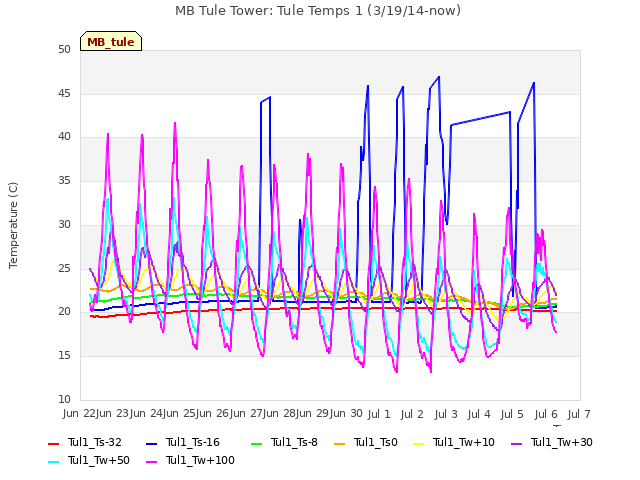Click the Jun 25 x-axis tick label
This screenshot has height=480, width=640.
coord(180,414)
